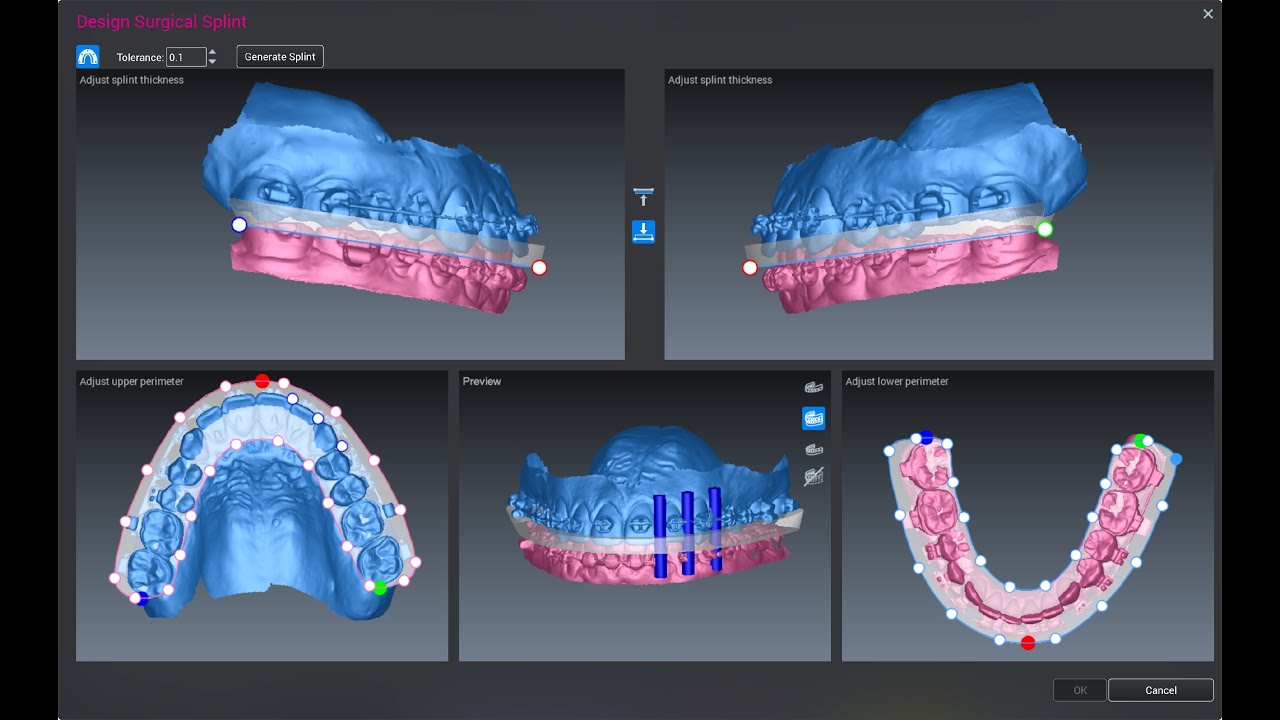Click 'Adjust splint thickness' label in right view
Viewport: 1280px width, 720px height.
coord(720,80)
